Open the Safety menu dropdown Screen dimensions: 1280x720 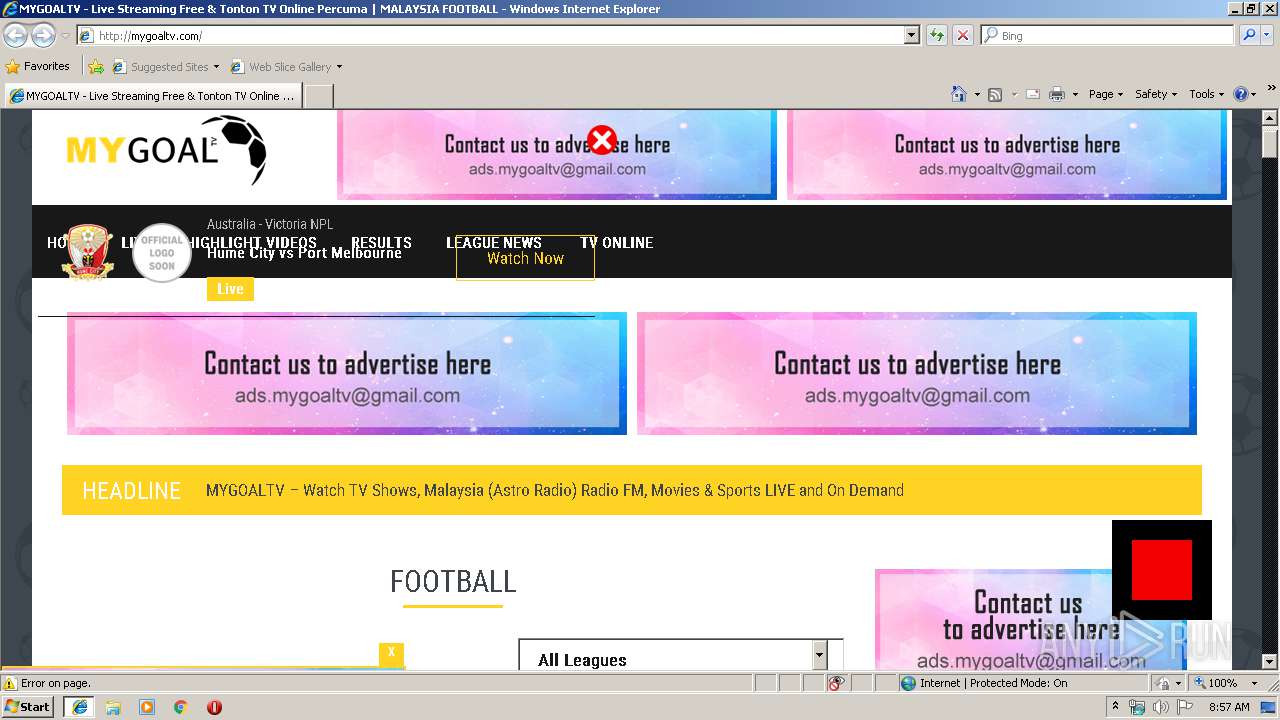pyautogui.click(x=1156, y=94)
